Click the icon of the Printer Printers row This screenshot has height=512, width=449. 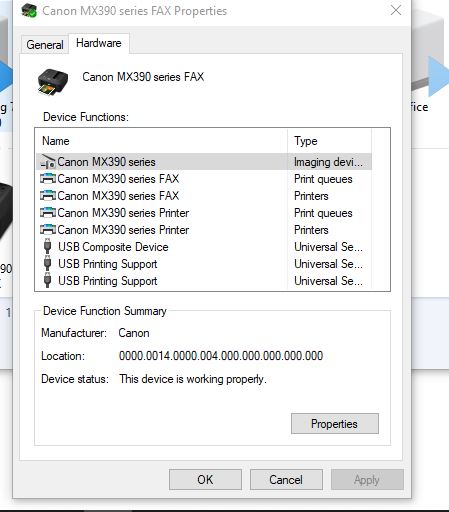click(48, 230)
